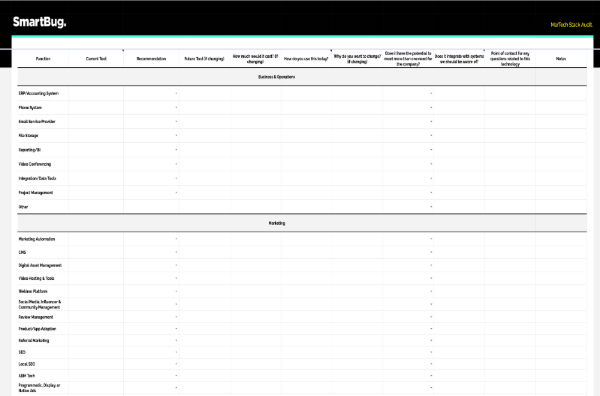The image size is (600, 396).
Task: Select the Email Service Provider row label
Action: pos(37,121)
